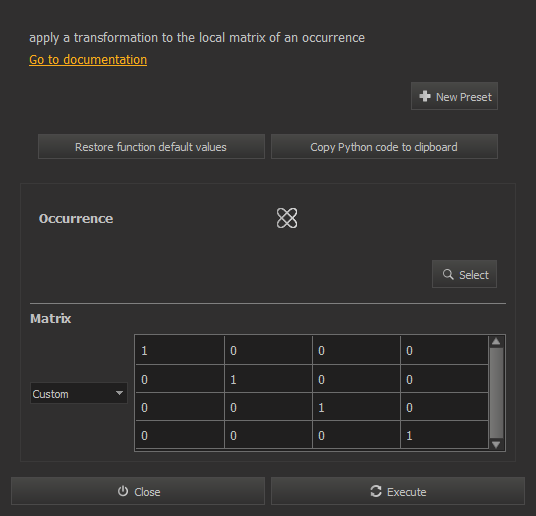Select the first row second column matrix cell
This screenshot has width=536, height=516.
268,350
